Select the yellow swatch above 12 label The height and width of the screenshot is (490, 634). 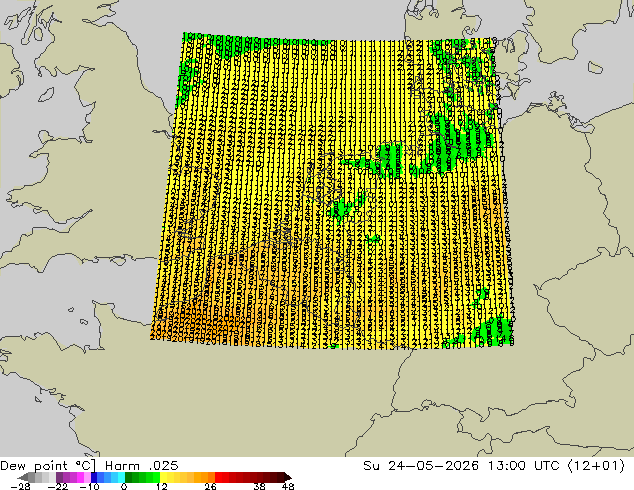click(x=163, y=477)
